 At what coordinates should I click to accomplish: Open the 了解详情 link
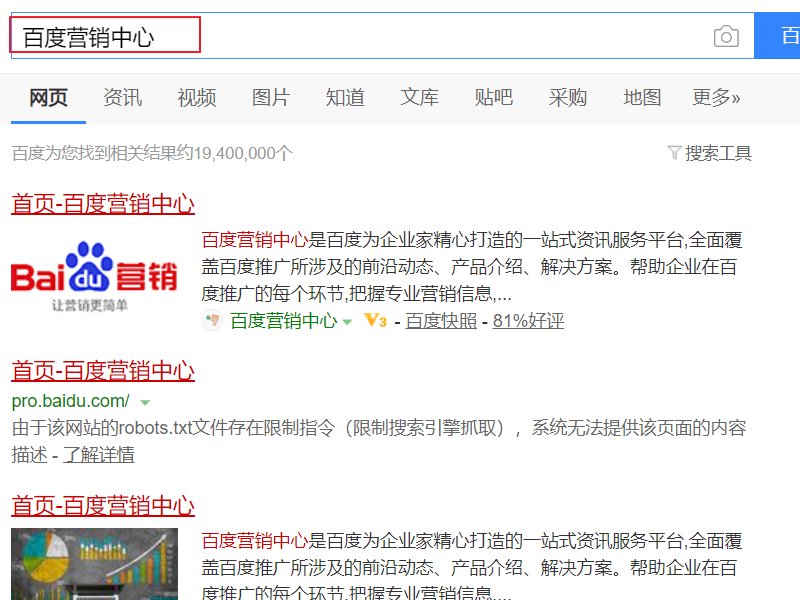(99, 455)
